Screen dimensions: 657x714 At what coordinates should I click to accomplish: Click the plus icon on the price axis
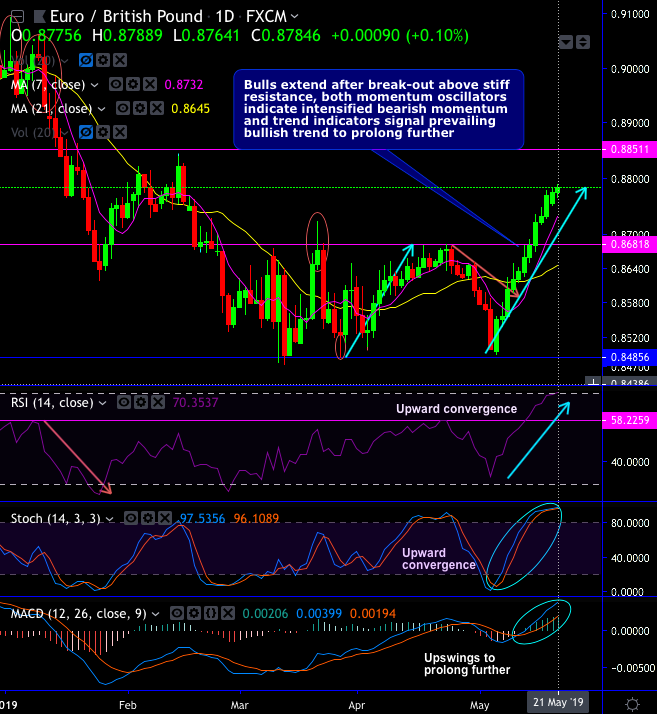(593, 382)
